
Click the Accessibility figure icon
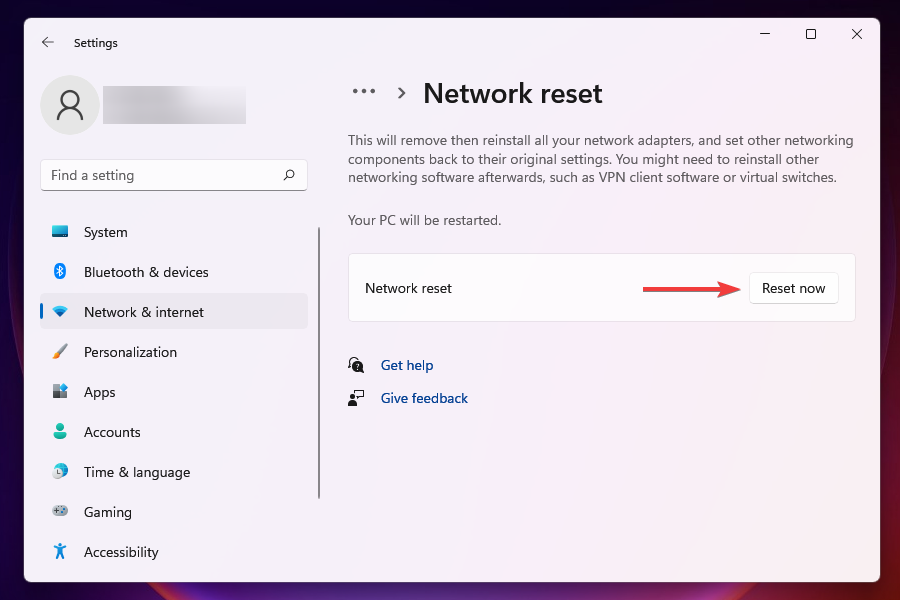[60, 551]
